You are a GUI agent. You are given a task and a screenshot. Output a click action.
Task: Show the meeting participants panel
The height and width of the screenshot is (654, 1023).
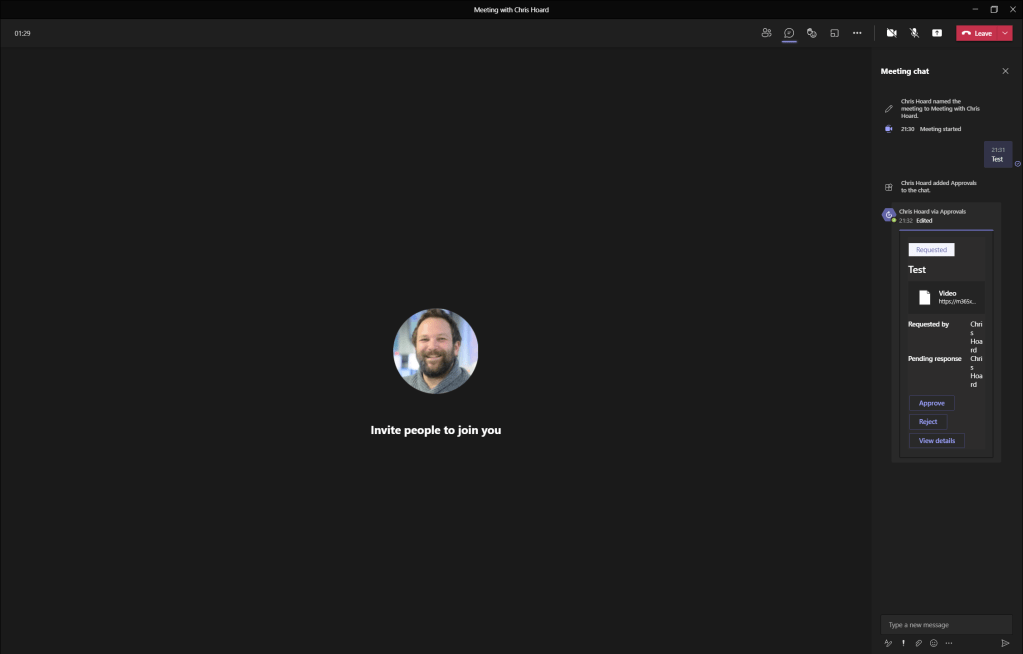click(x=766, y=33)
